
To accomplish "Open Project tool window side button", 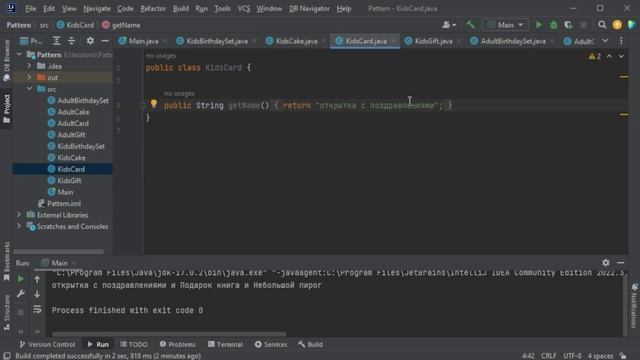I will tap(7, 109).
